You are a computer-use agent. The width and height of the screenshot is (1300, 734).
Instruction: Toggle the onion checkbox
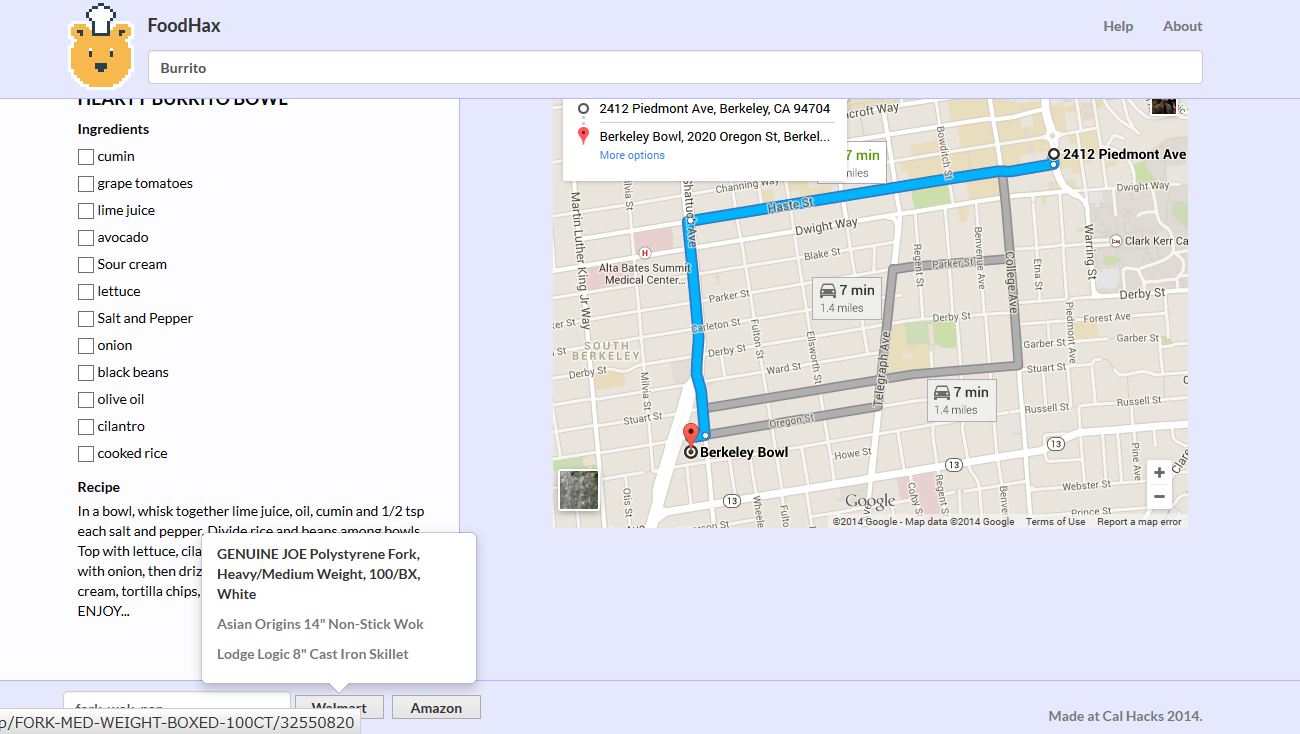click(86, 346)
